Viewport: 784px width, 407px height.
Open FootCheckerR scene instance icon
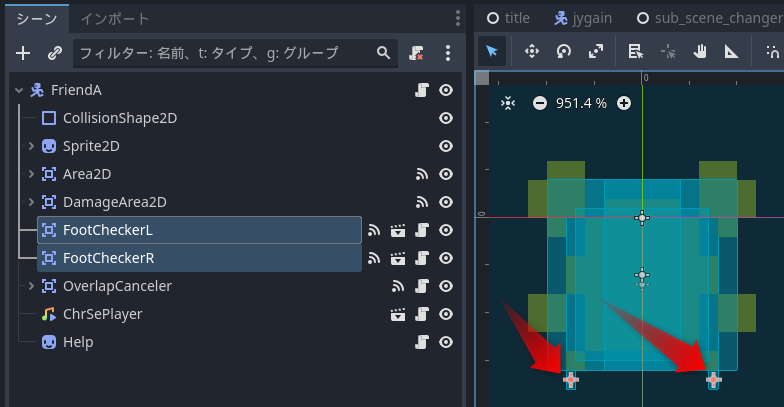[x=398, y=258]
